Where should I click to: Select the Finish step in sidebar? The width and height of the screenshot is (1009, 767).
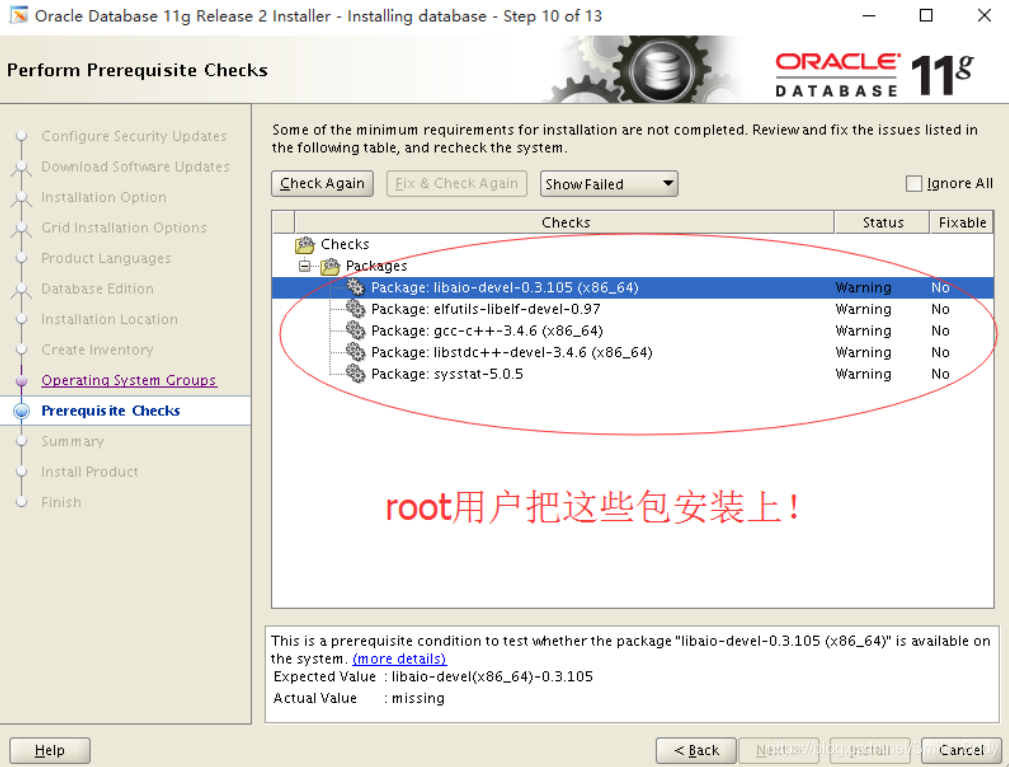pos(61,502)
